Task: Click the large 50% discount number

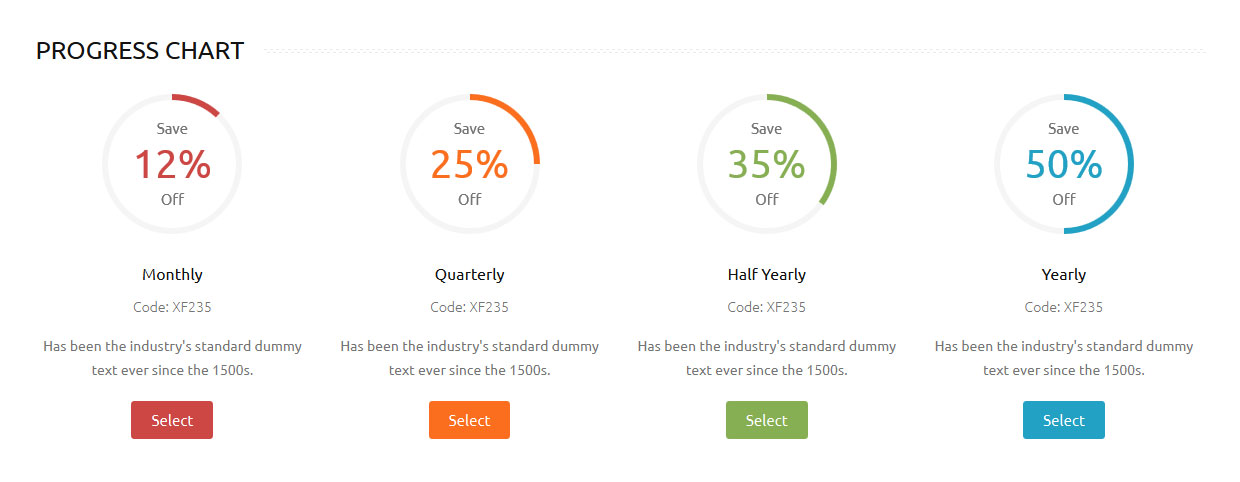Action: (1063, 165)
